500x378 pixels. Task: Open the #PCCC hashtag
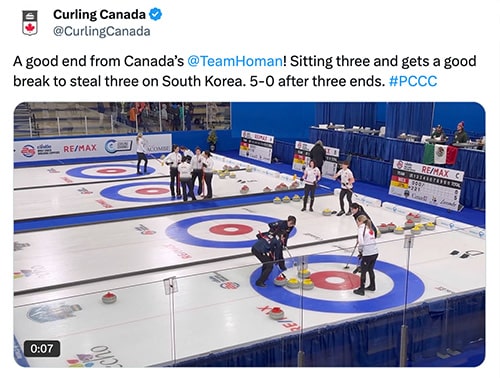point(413,81)
